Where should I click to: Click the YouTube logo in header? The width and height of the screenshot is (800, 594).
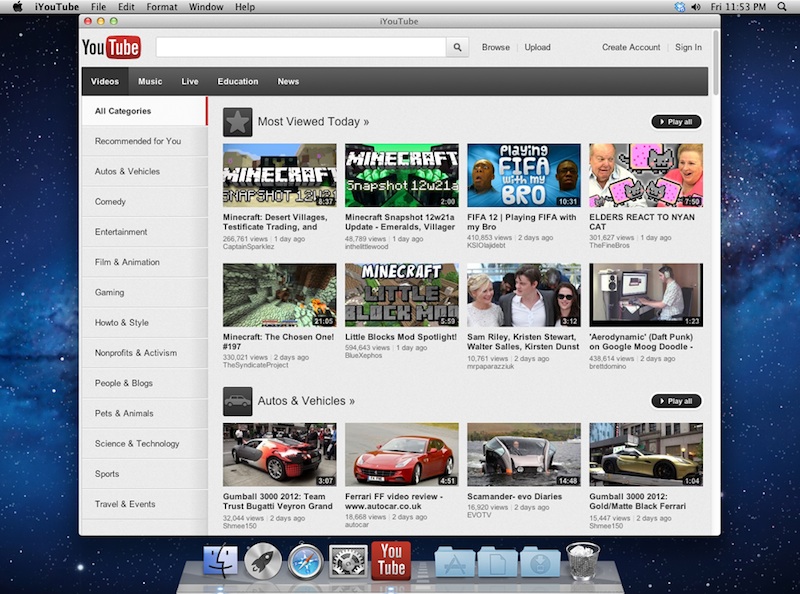111,47
